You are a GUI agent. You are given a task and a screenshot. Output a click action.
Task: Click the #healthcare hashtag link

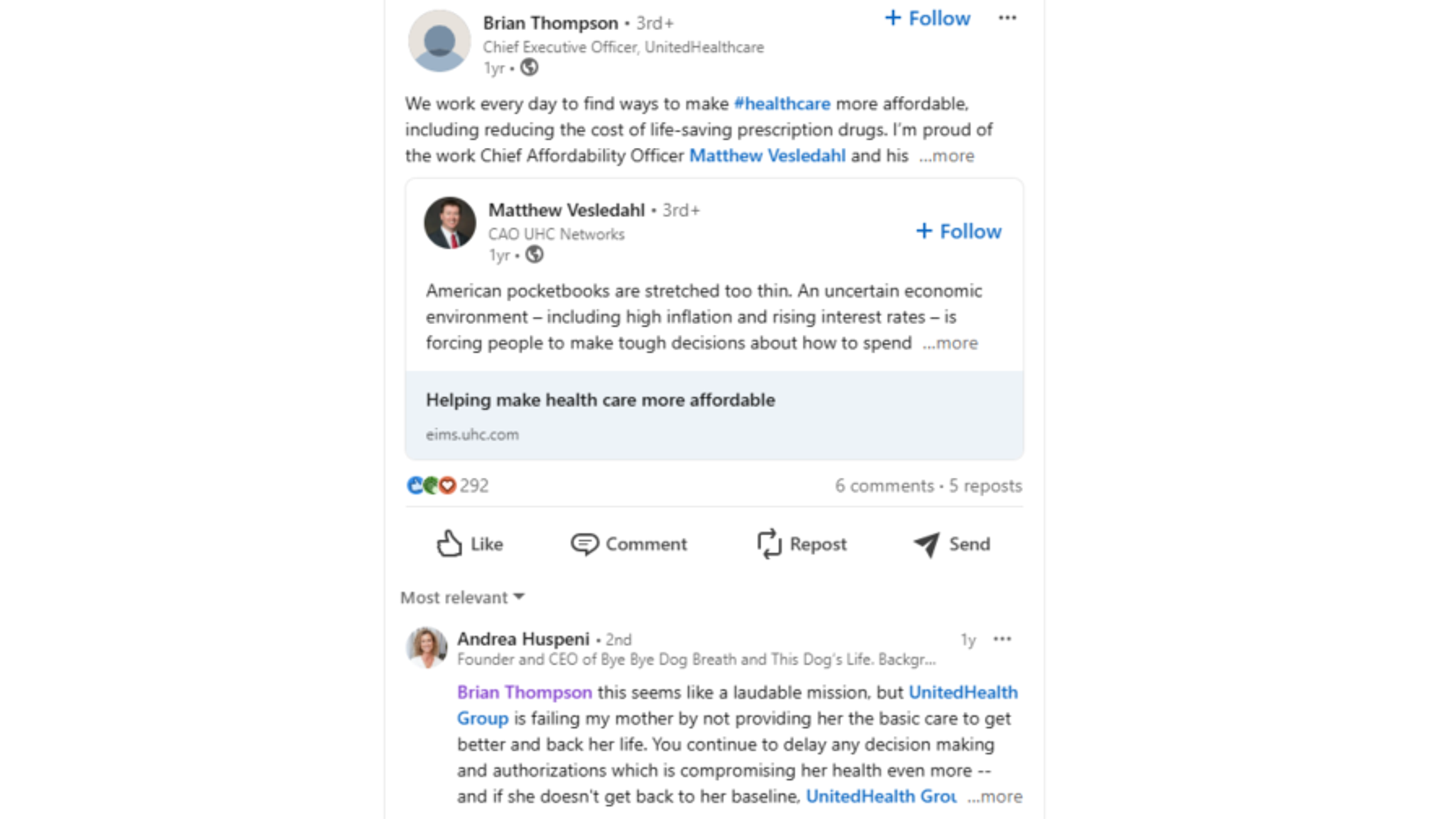781,104
